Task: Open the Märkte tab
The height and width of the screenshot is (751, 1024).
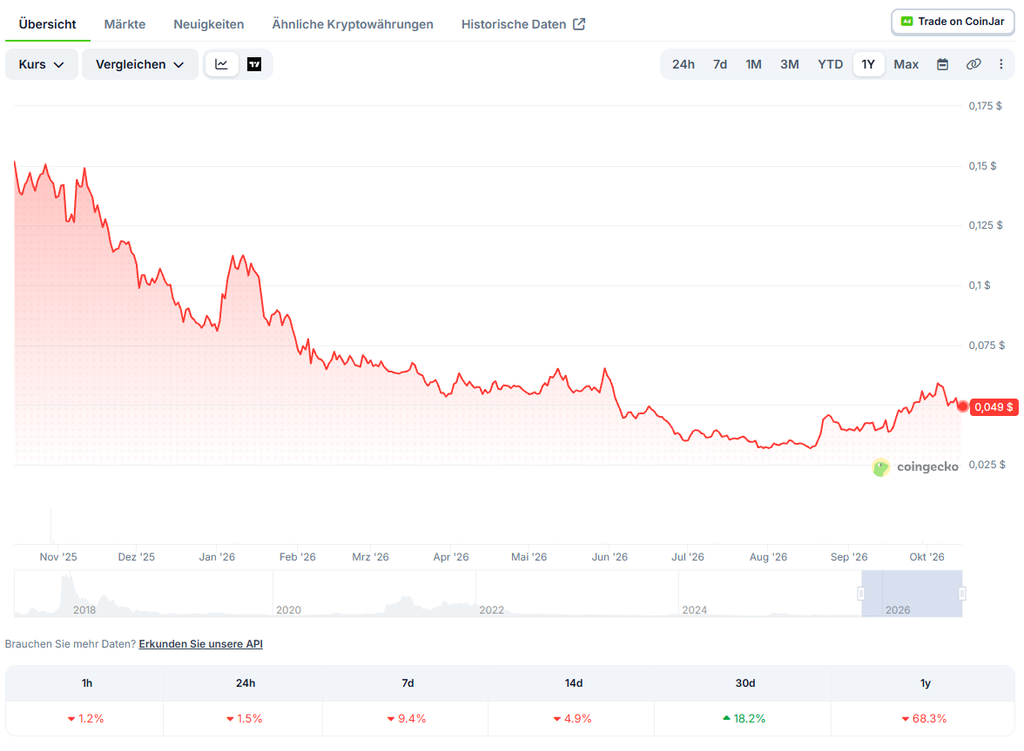Action: click(125, 24)
